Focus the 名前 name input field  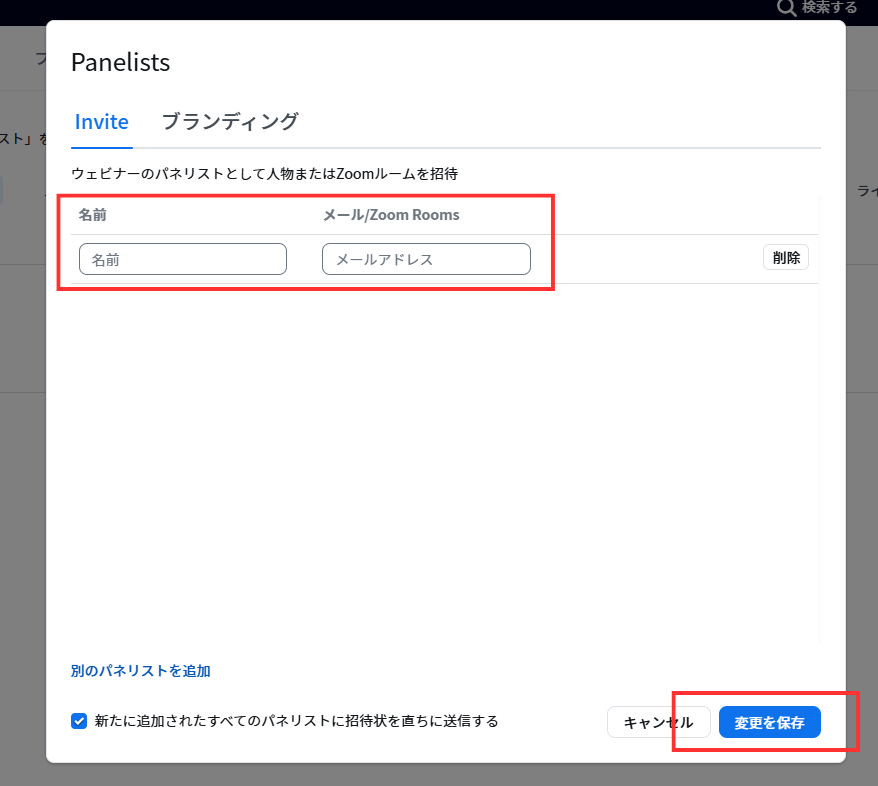tap(183, 259)
